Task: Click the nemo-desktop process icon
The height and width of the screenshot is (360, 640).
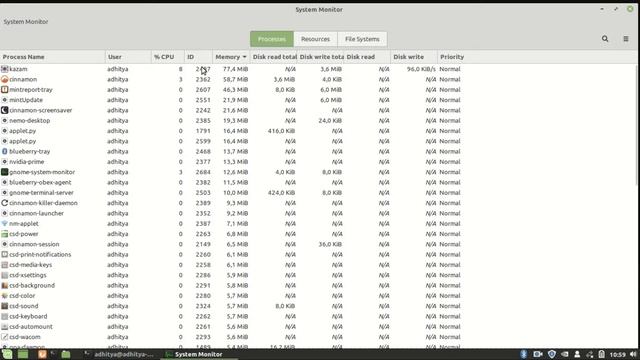Action: (x=4, y=120)
